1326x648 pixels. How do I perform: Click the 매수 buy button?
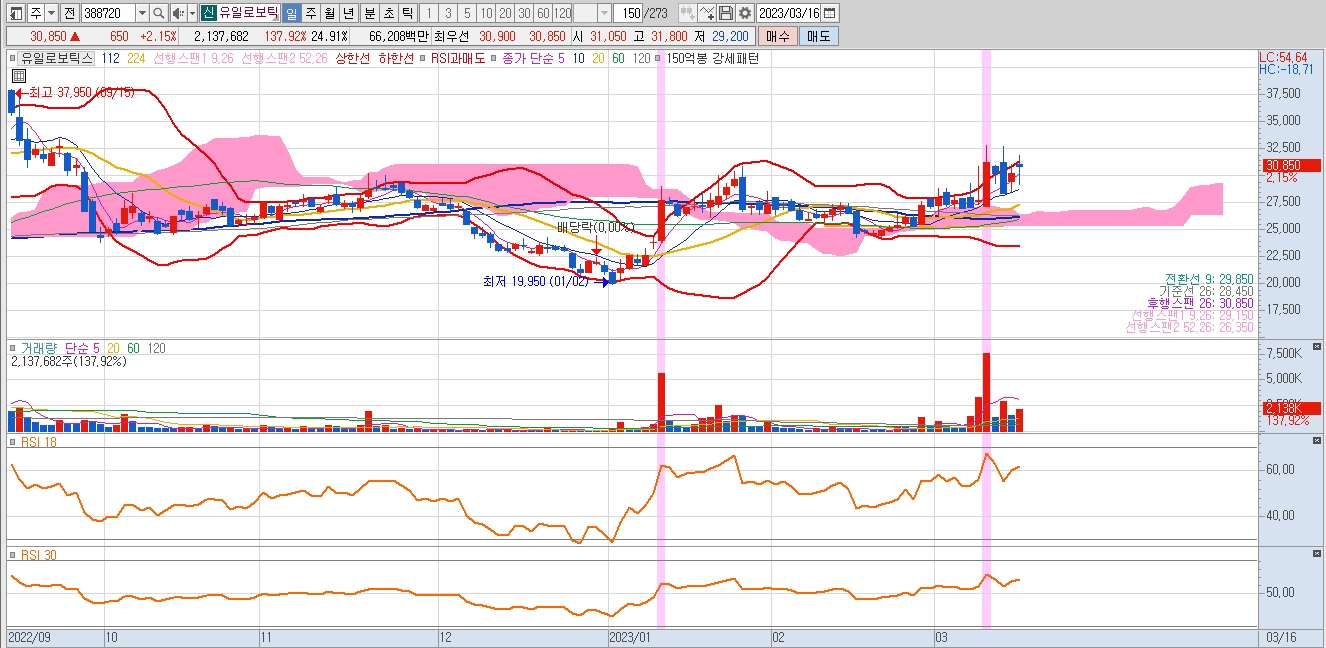tap(778, 36)
